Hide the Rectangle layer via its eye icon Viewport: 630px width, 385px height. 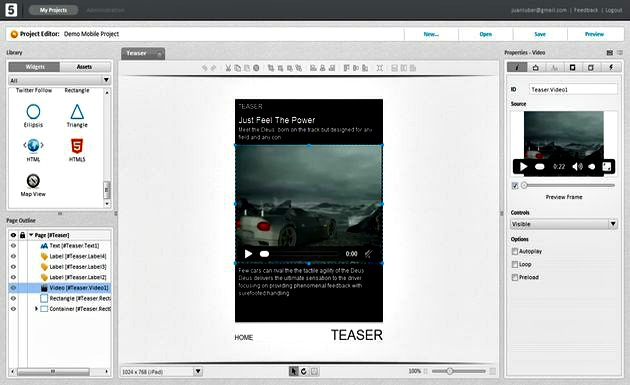(13, 298)
